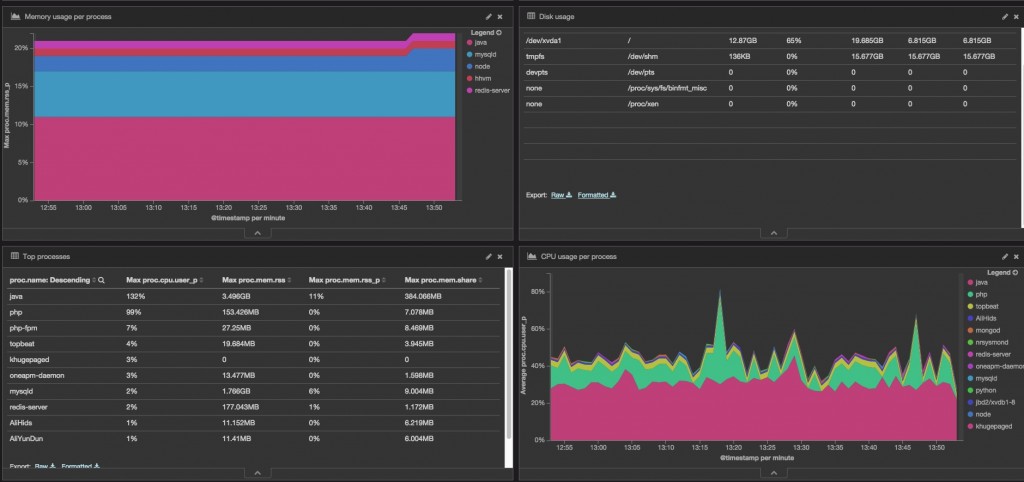
Task: Expand spy panel under Disk usage table
Action: click(774, 233)
